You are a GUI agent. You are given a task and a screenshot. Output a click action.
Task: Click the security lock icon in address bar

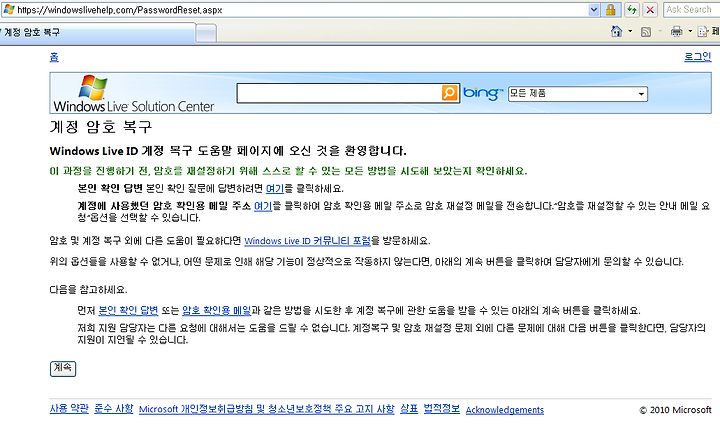(611, 10)
